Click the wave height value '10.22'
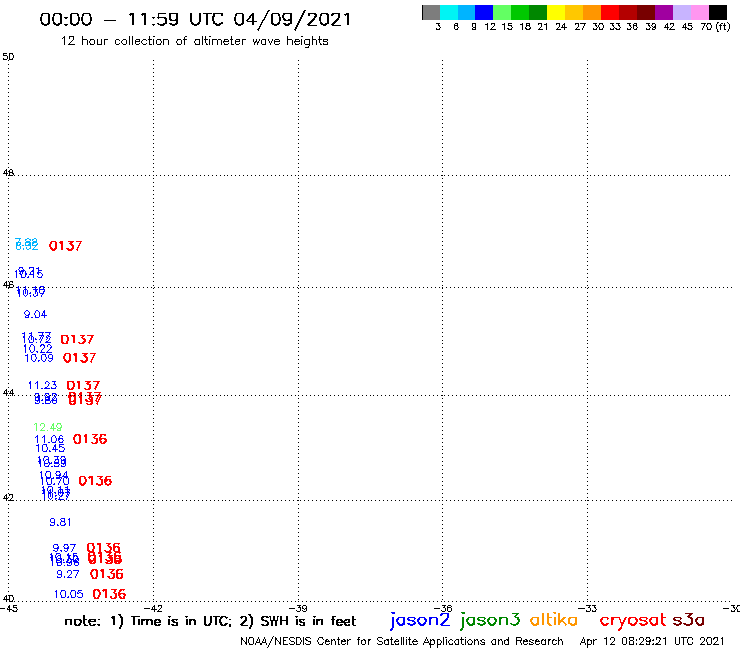The width and height of the screenshot is (740, 650). [38, 348]
